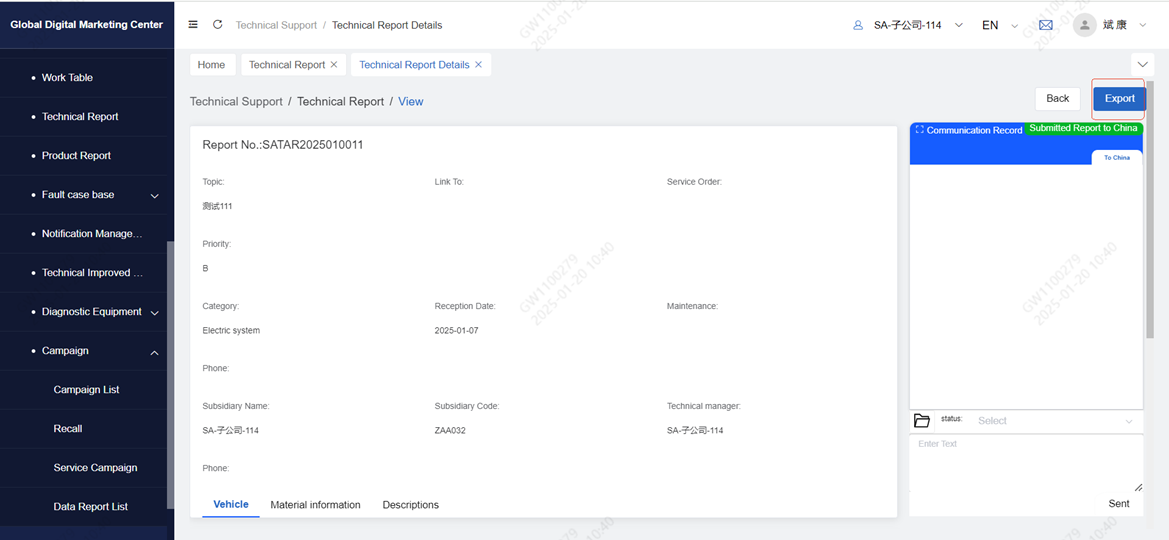Expand Communication Record to fullscreen

[x=919, y=130]
